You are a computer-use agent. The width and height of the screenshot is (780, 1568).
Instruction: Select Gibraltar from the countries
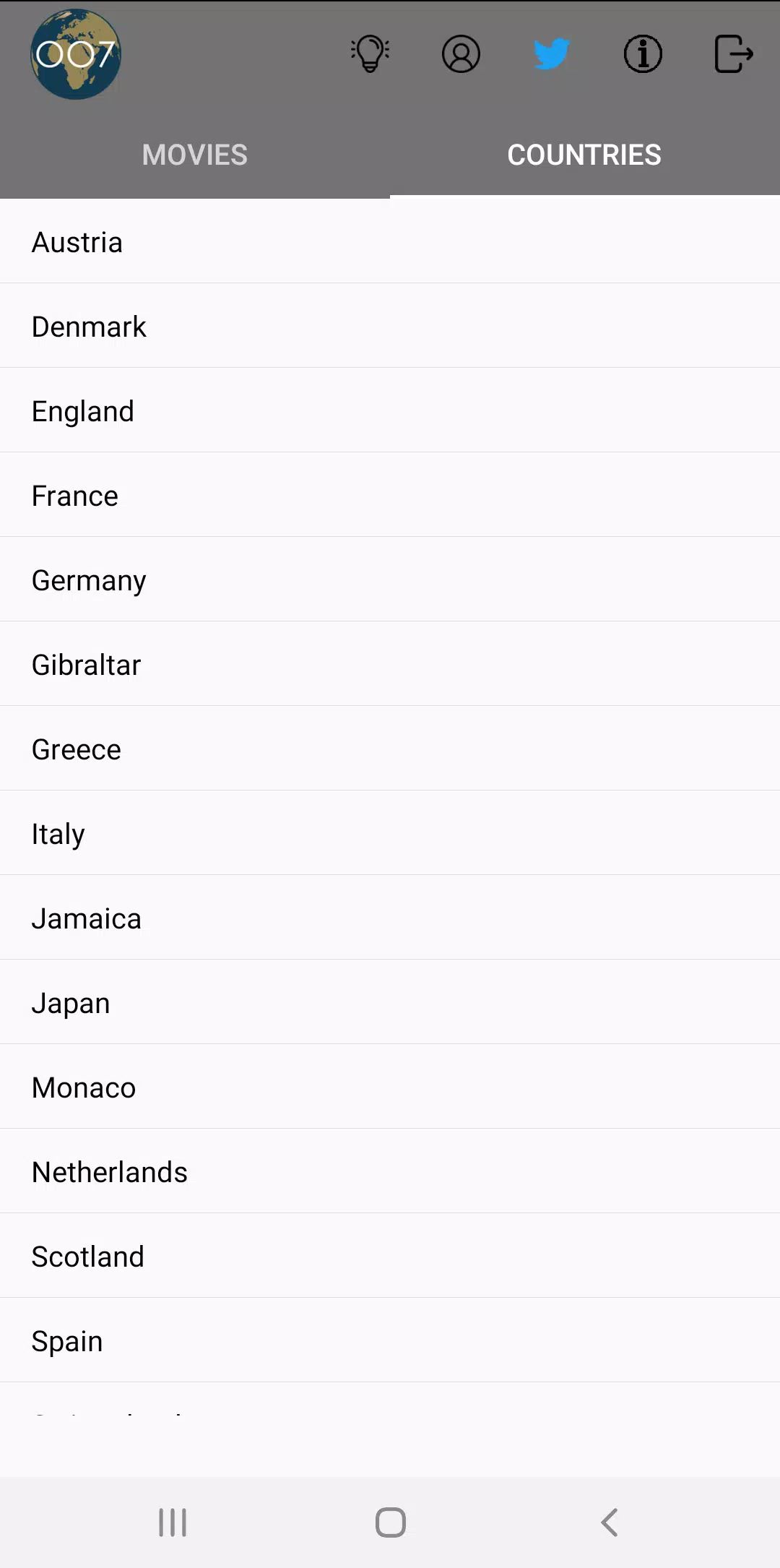point(390,664)
